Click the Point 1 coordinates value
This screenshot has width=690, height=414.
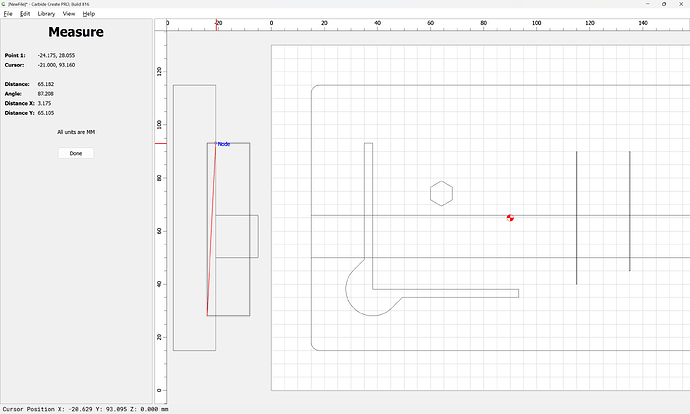(x=56, y=55)
